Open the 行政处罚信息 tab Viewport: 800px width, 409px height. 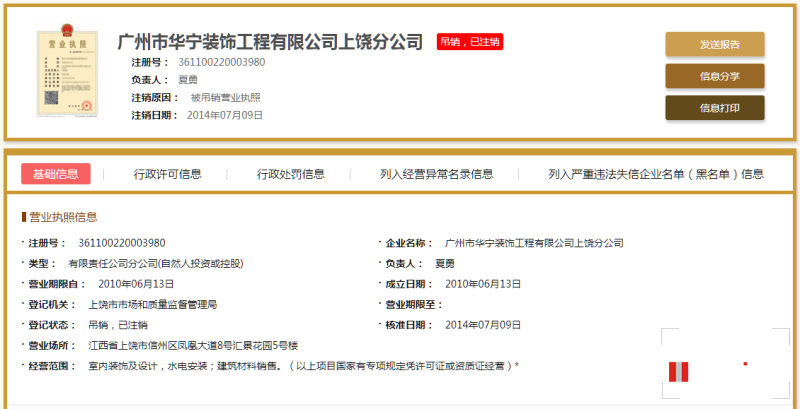click(290, 174)
